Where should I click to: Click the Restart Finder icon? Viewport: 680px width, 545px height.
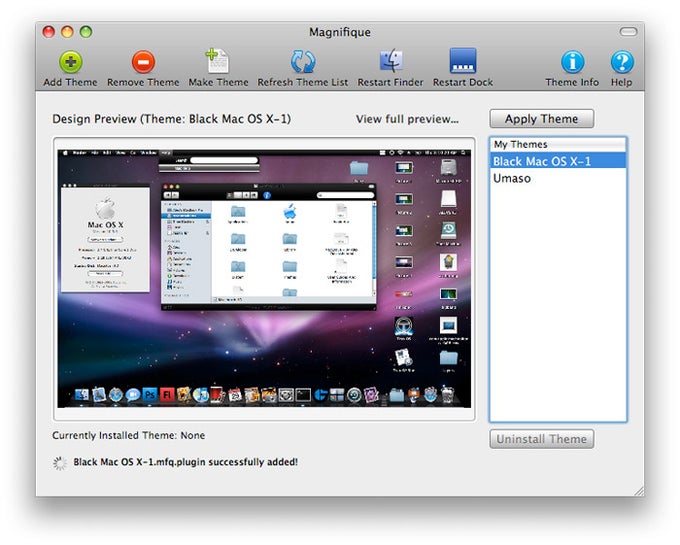(391, 61)
